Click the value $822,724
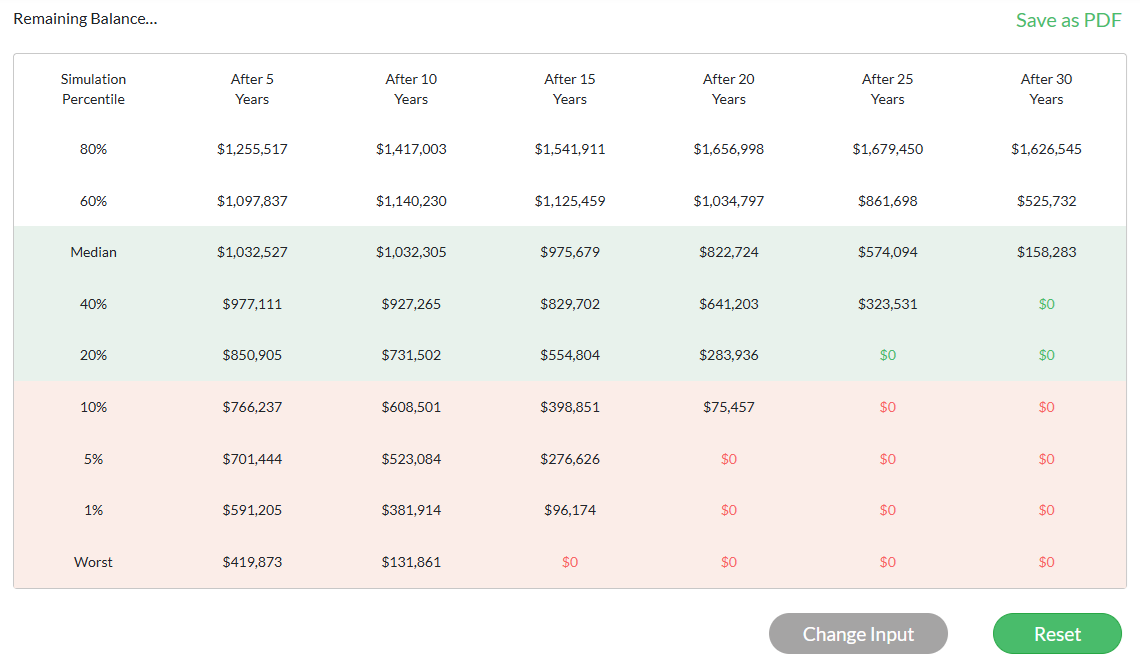The image size is (1140, 654). (728, 252)
